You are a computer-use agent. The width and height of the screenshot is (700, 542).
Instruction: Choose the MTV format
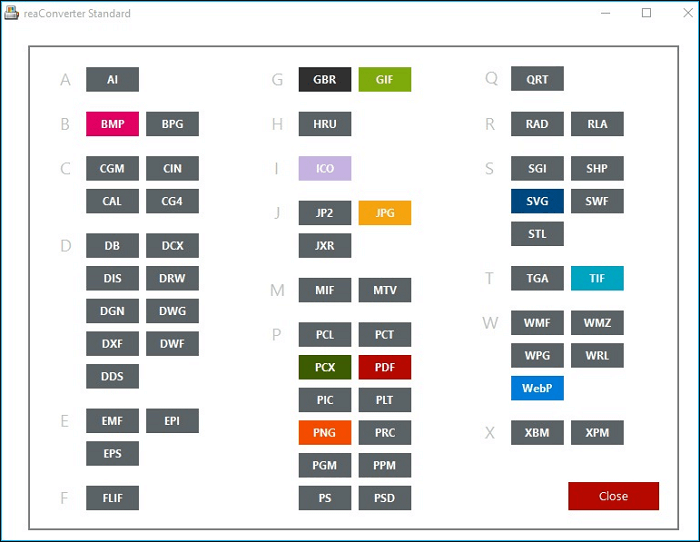pyautogui.click(x=385, y=290)
